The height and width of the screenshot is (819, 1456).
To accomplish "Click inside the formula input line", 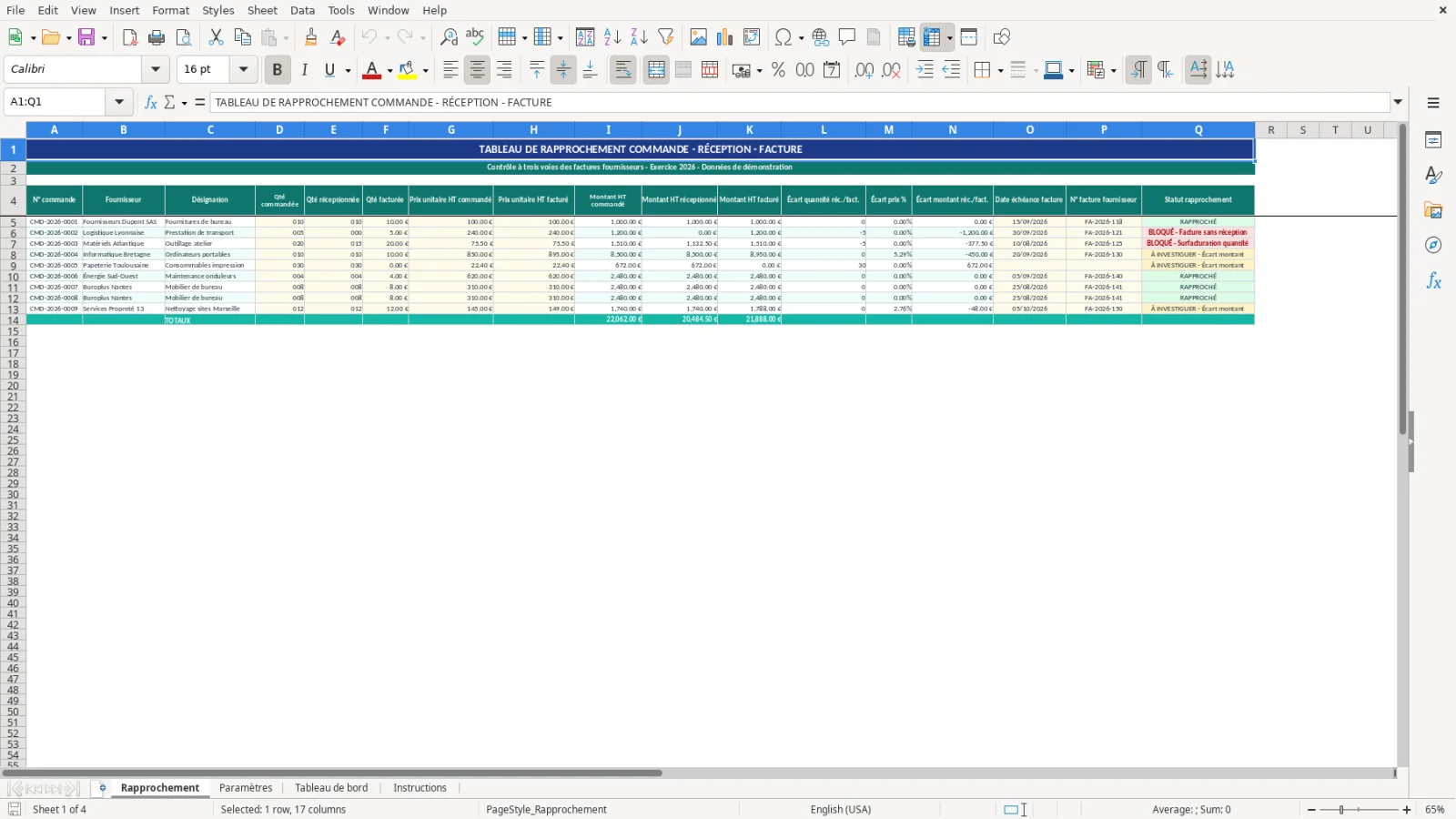I will click(800, 102).
